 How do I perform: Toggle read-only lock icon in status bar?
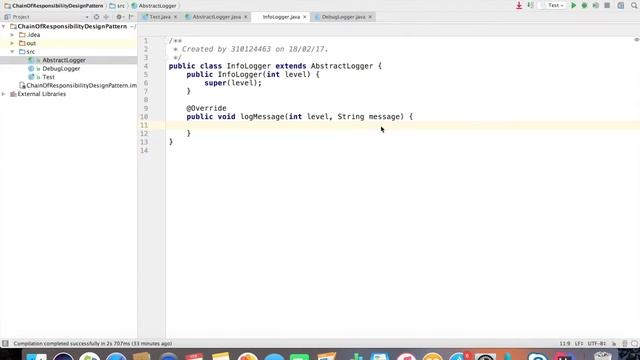coord(614,344)
